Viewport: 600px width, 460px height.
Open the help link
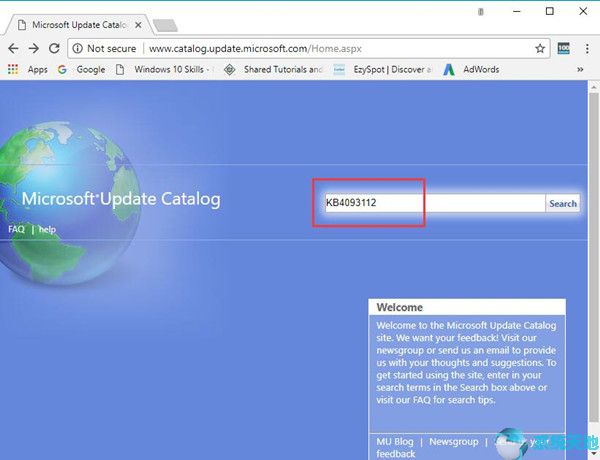(47, 229)
